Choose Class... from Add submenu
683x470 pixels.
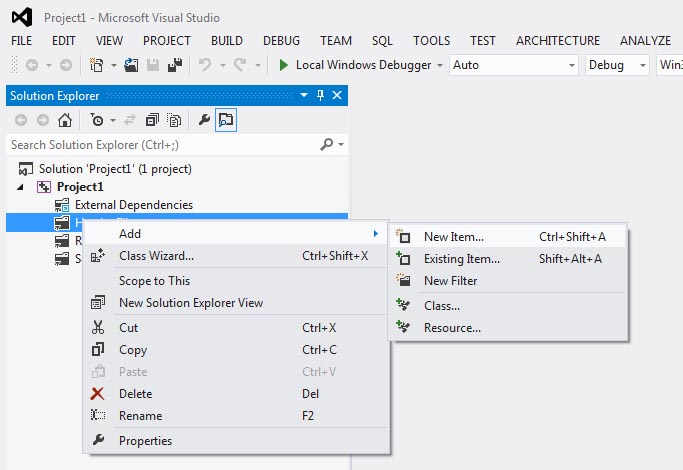tap(508, 306)
